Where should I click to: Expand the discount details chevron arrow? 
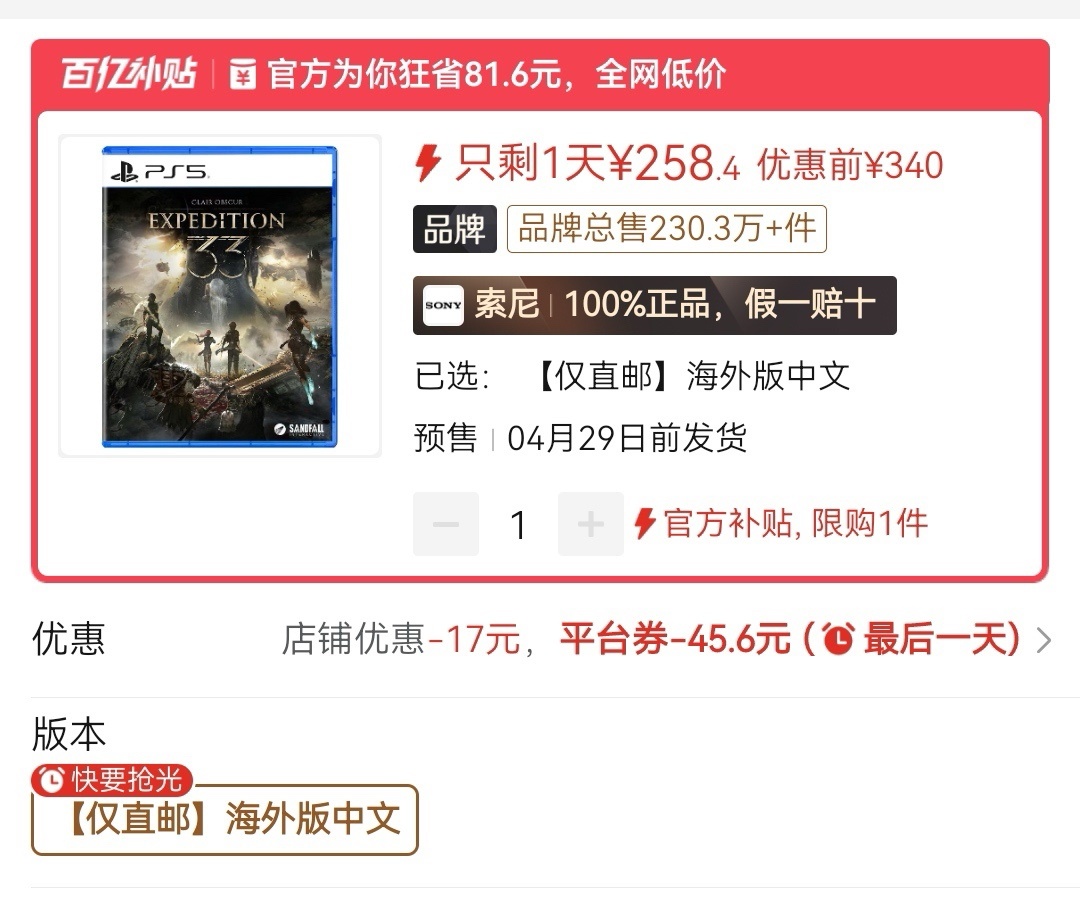coord(1044,640)
